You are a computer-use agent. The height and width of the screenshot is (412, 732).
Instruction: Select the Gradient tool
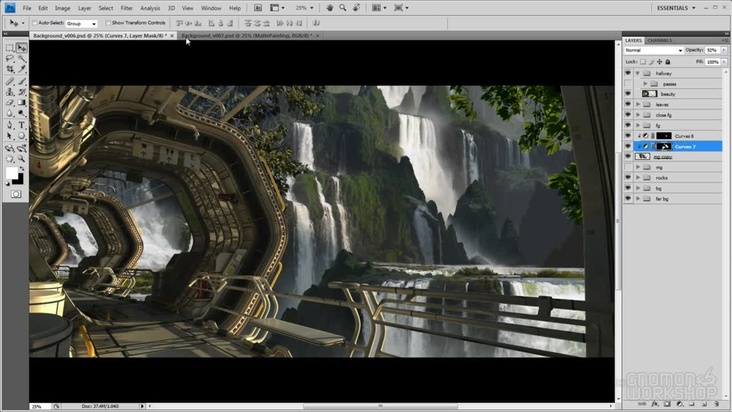point(21,102)
